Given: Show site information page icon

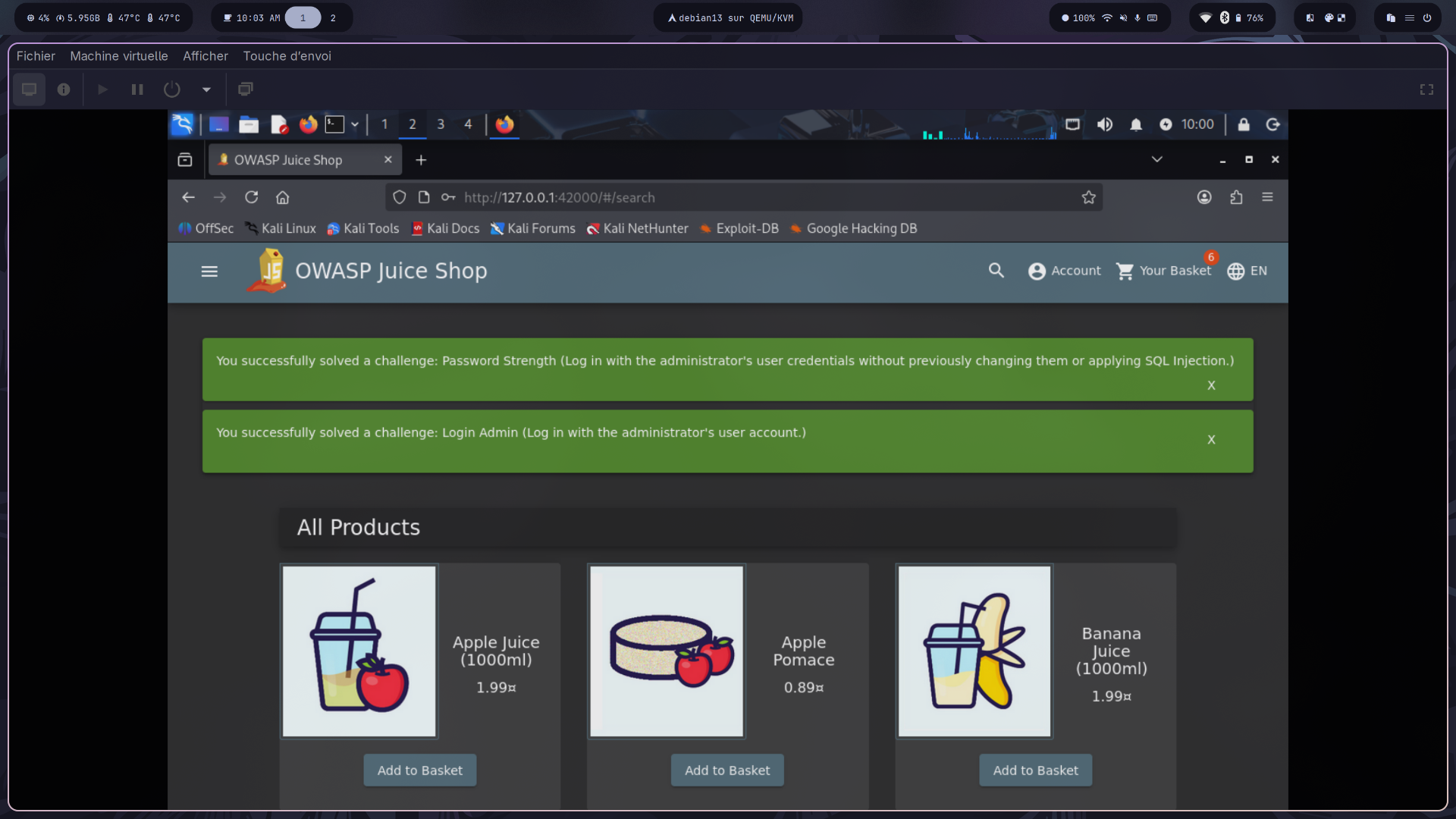Looking at the screenshot, I should click(424, 197).
